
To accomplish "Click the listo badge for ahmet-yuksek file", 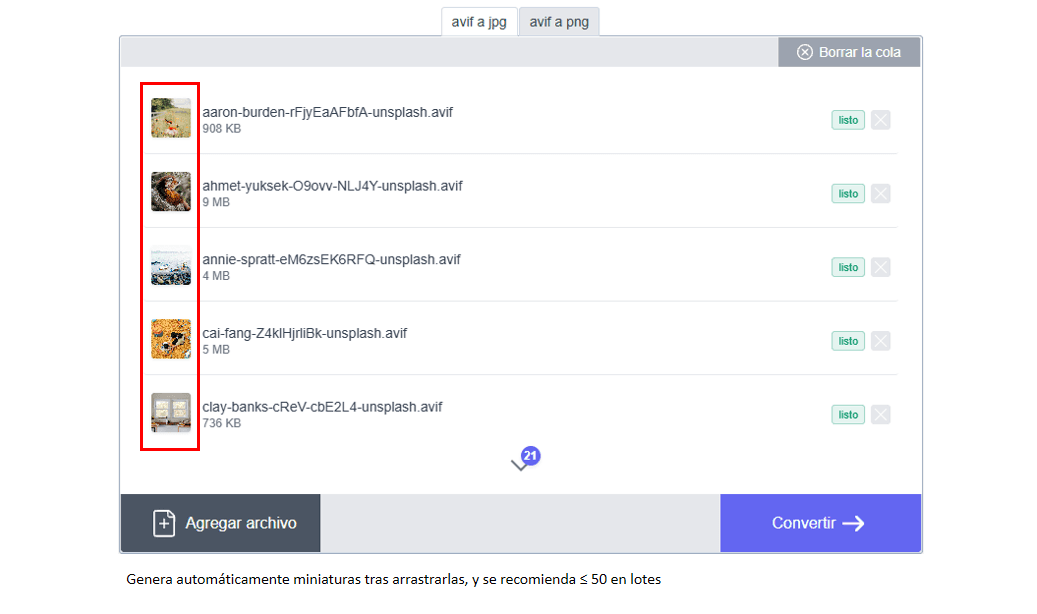I will coord(847,193).
